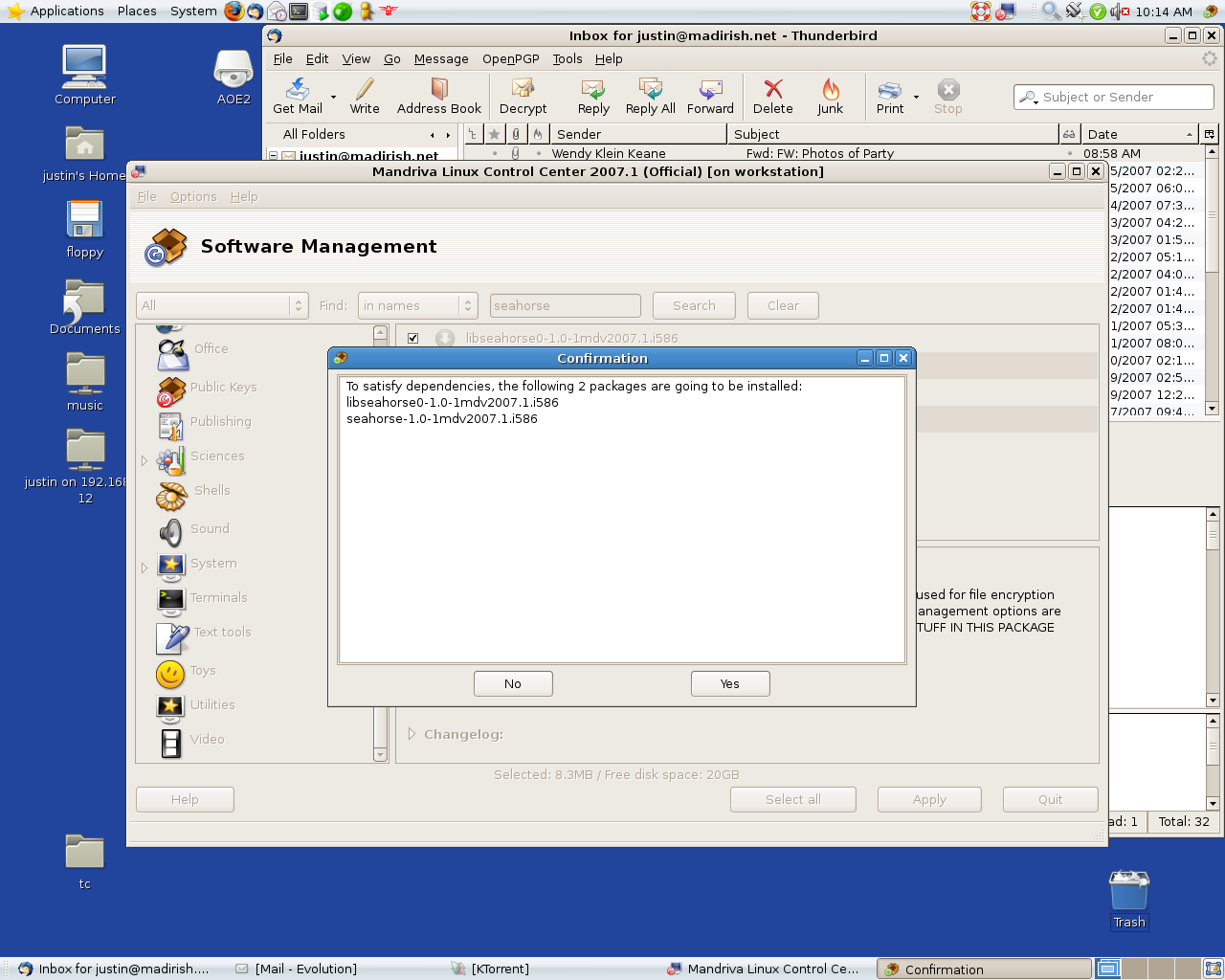Open Print dropdown arrow in Thunderbird
The image size is (1225, 980).
916,97
